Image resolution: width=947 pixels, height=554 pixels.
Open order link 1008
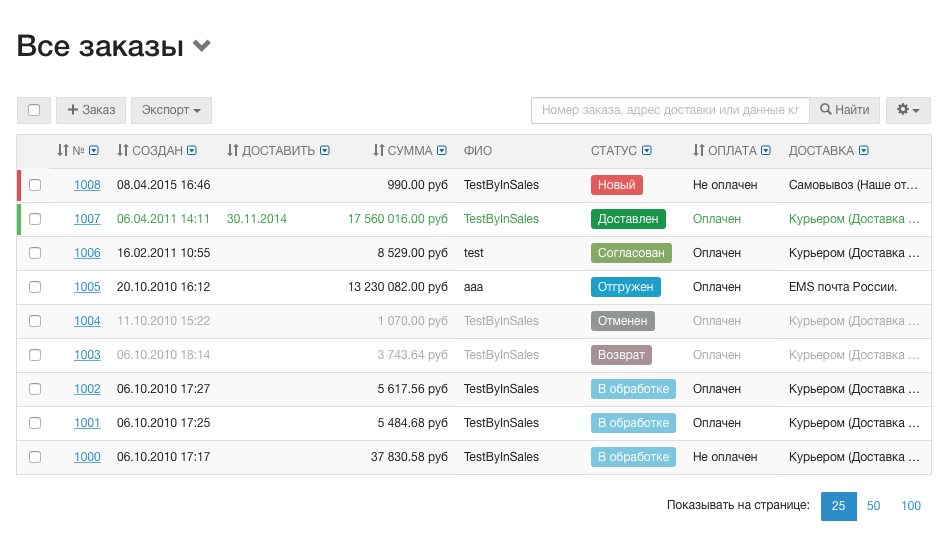[87, 185]
